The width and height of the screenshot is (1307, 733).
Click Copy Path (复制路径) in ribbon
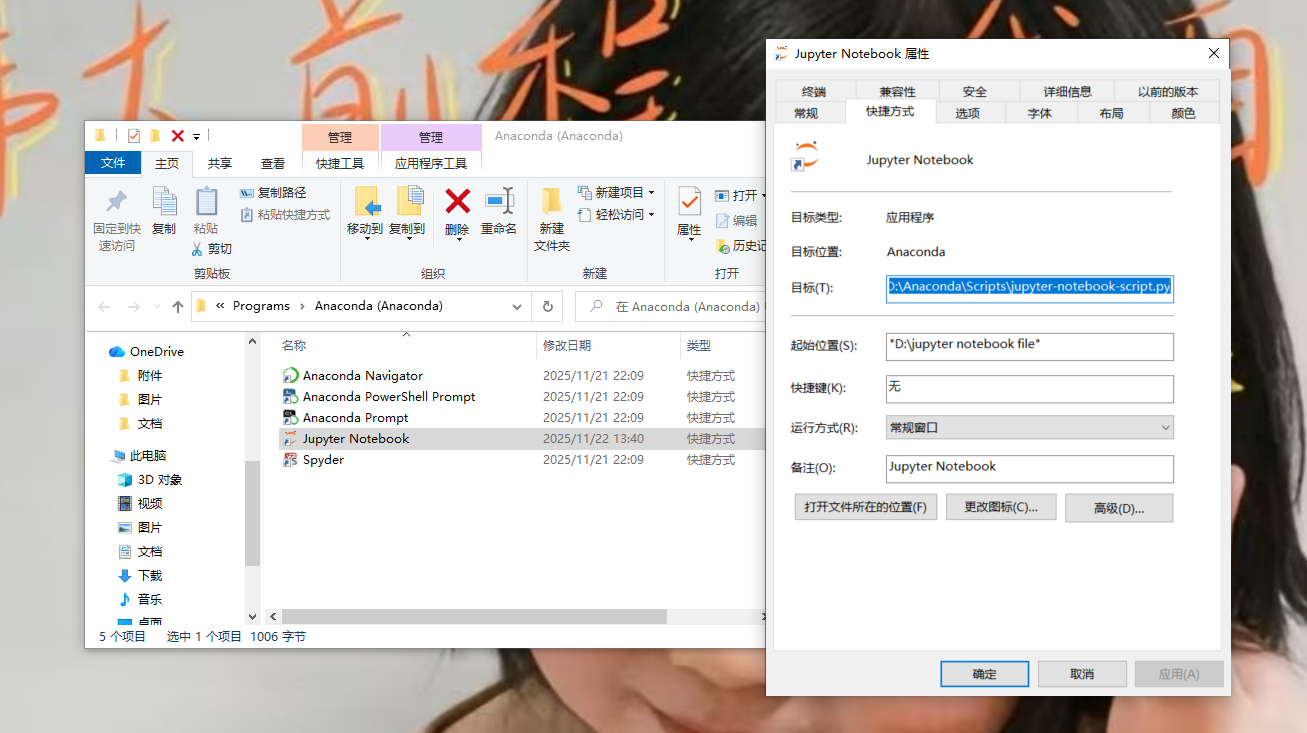coord(273,192)
